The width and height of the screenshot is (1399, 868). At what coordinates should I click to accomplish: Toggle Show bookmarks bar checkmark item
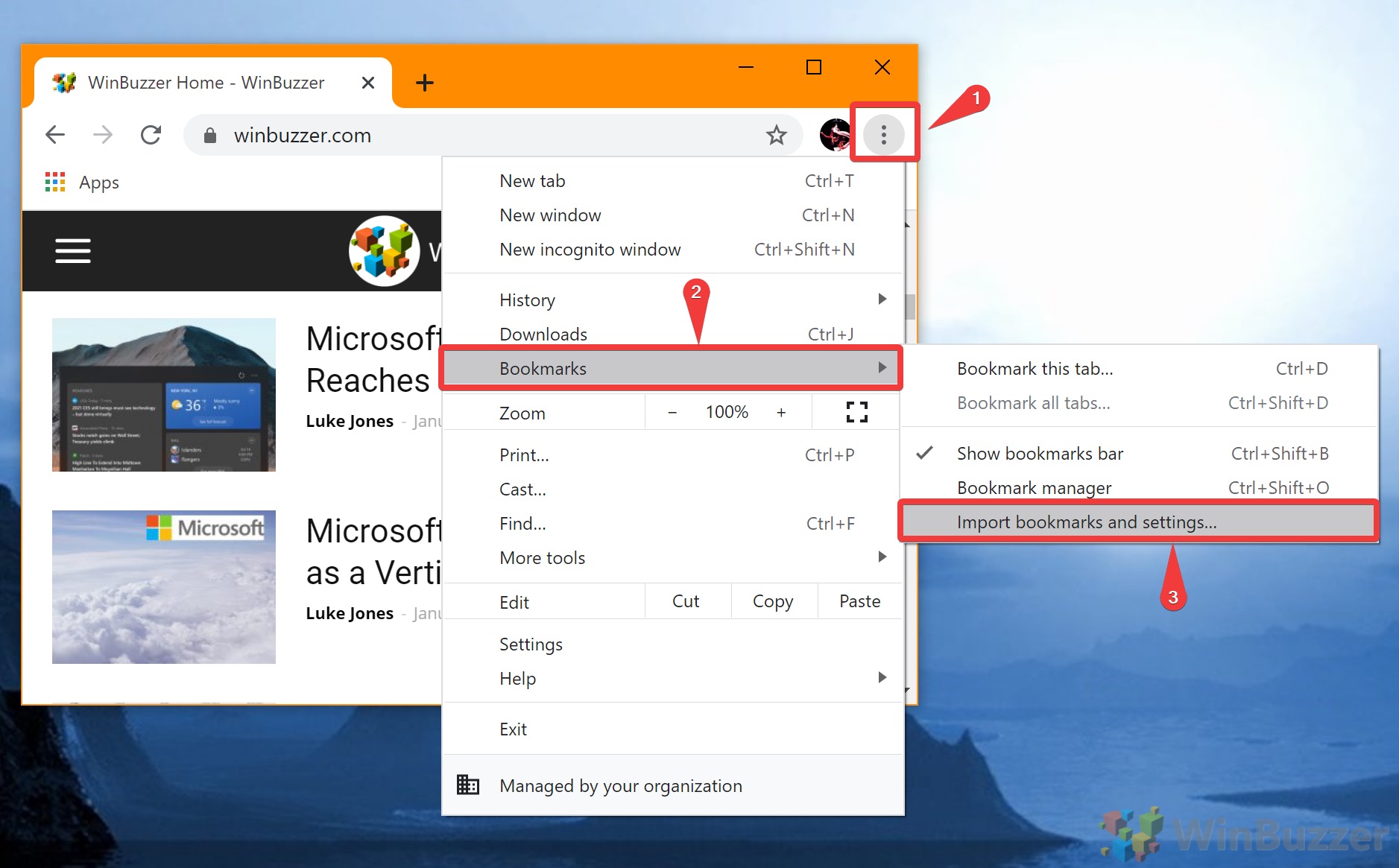pyautogui.click(x=1139, y=454)
